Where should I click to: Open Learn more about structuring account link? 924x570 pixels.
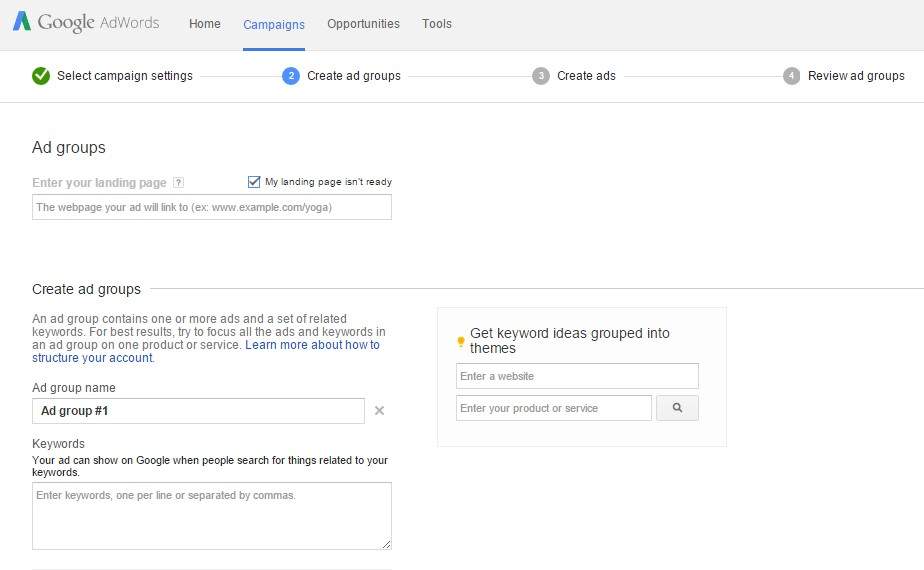click(x=312, y=345)
